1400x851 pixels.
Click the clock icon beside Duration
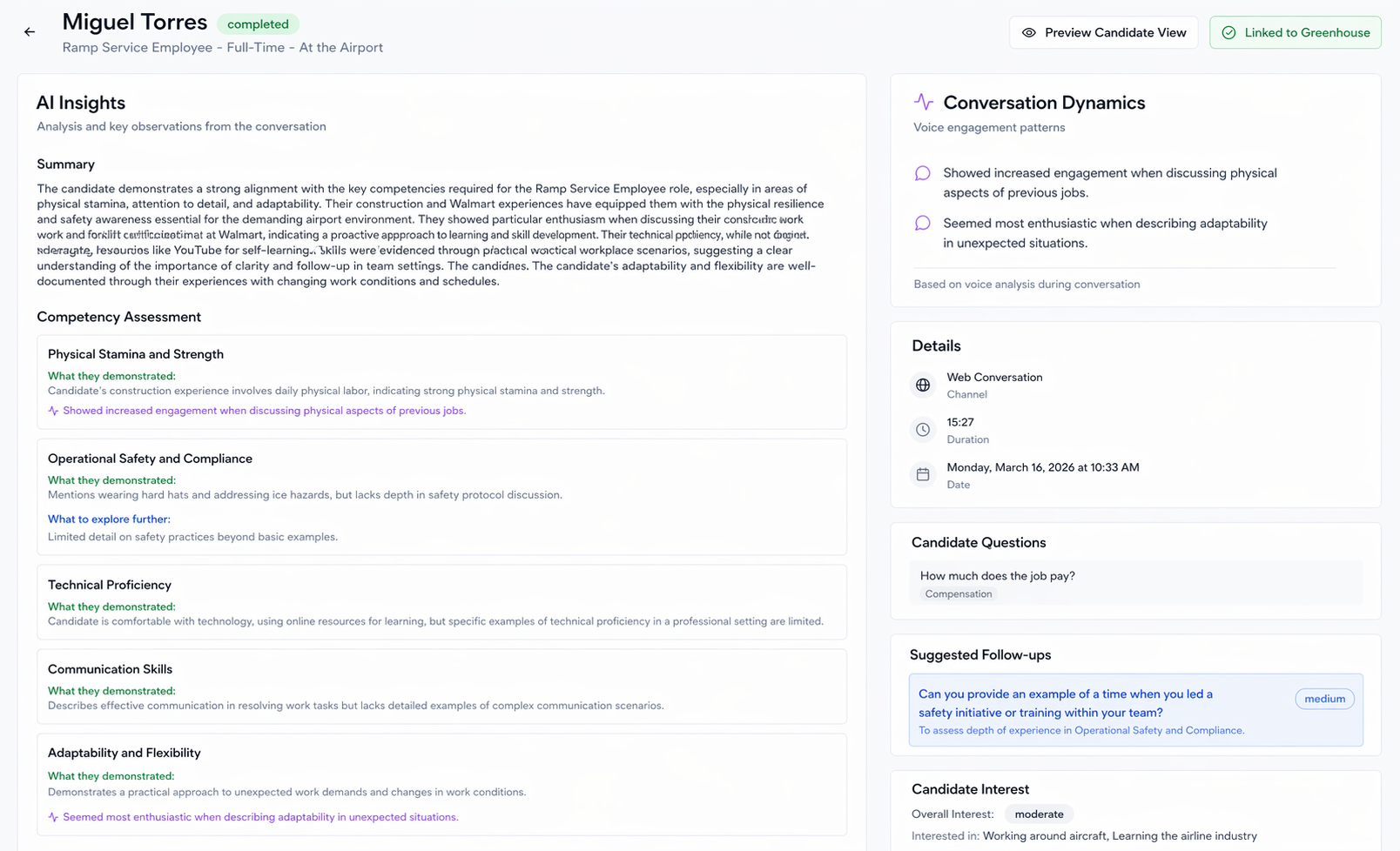click(x=923, y=430)
